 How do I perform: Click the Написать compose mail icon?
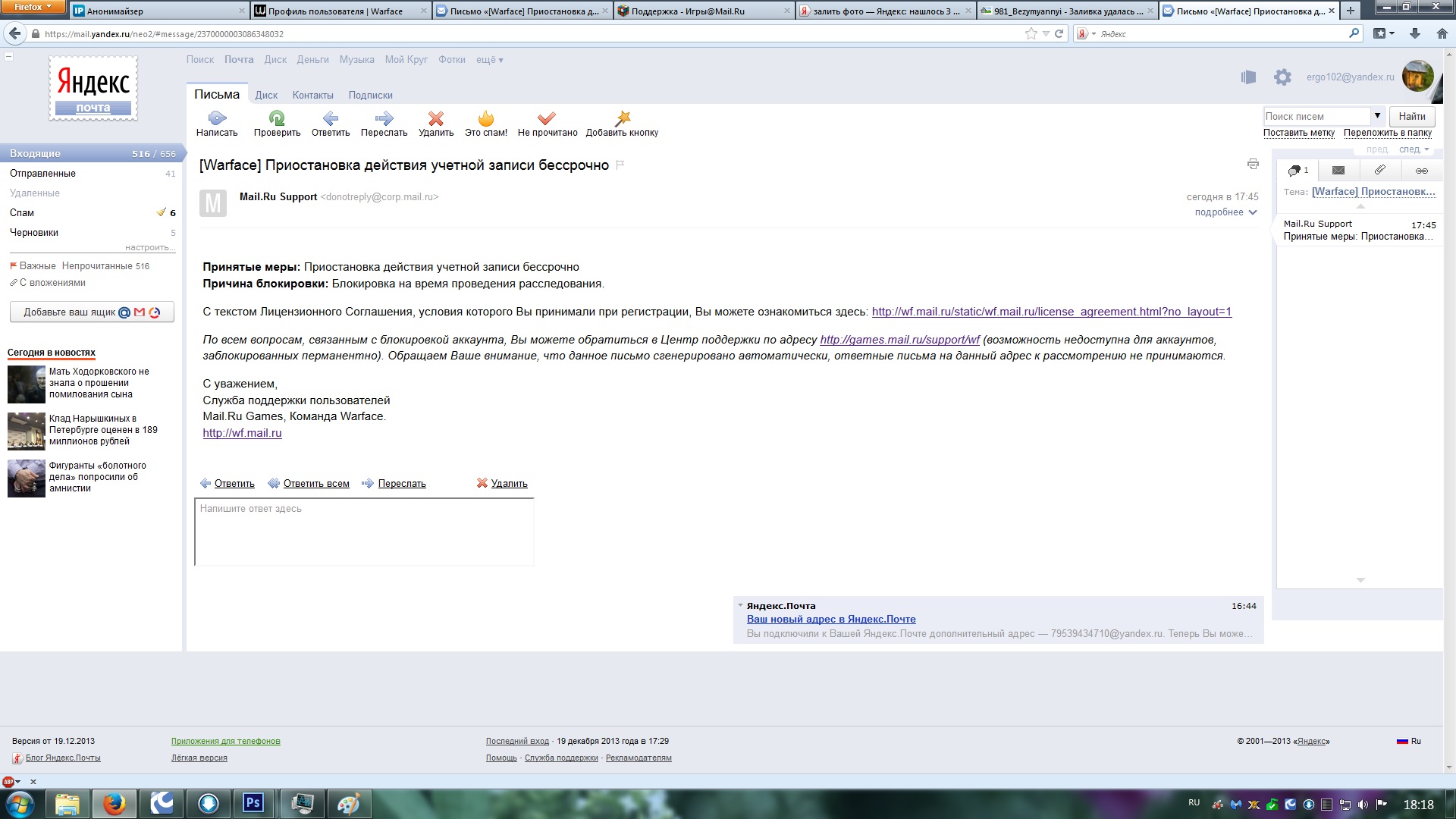217,118
